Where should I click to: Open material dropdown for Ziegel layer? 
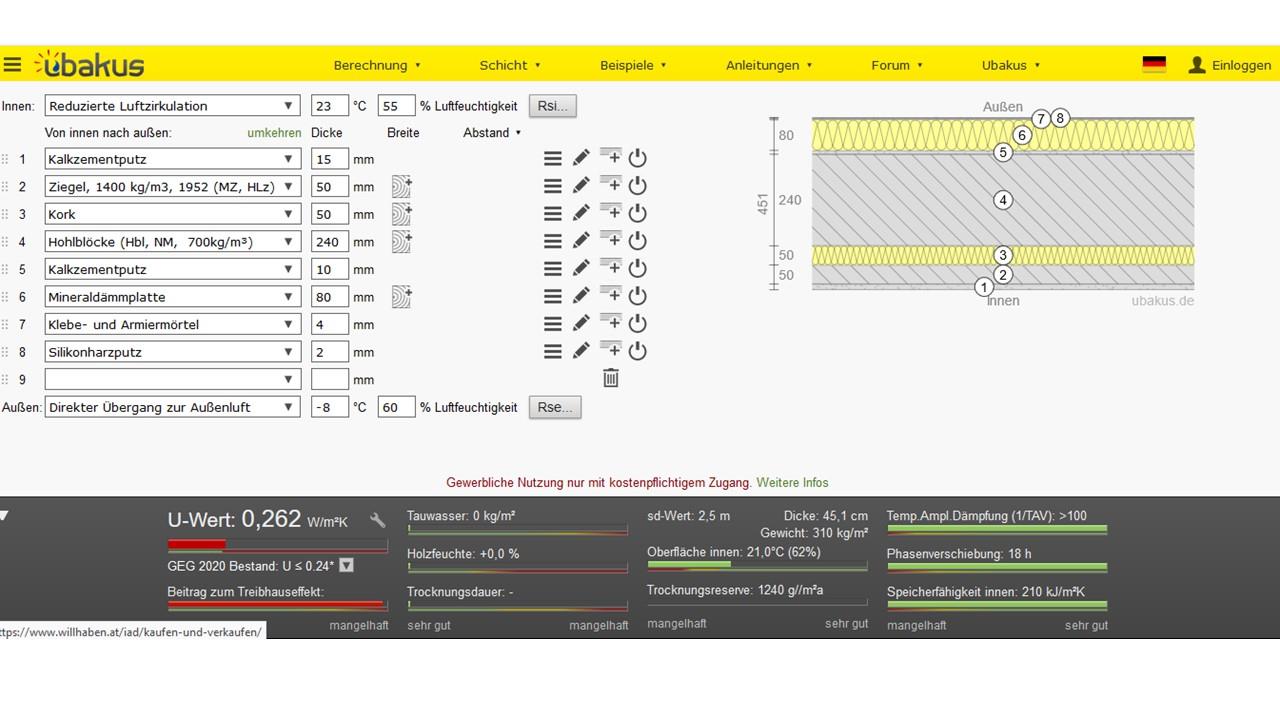pos(172,186)
